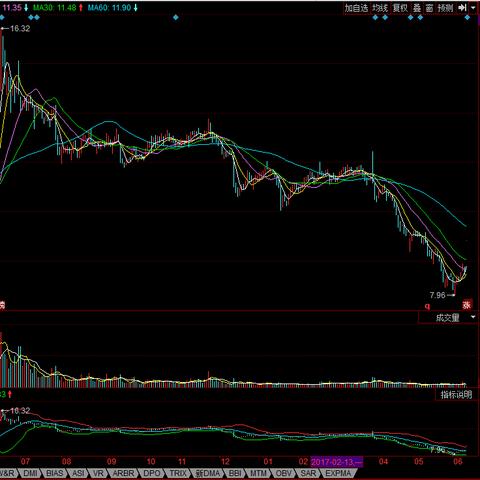This screenshot has height=480, width=480.
Task: Select the VR indicator tab
Action: (98, 473)
